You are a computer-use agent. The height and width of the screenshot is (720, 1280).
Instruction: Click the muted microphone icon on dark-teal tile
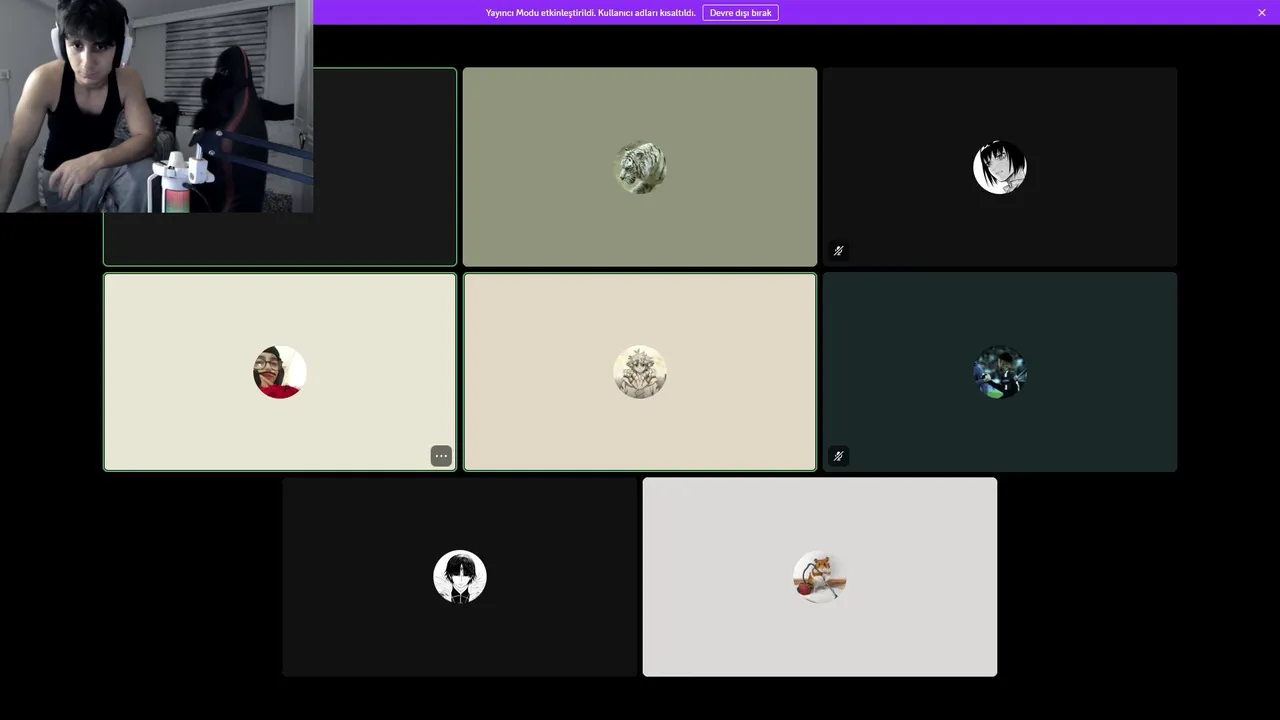pyautogui.click(x=839, y=456)
